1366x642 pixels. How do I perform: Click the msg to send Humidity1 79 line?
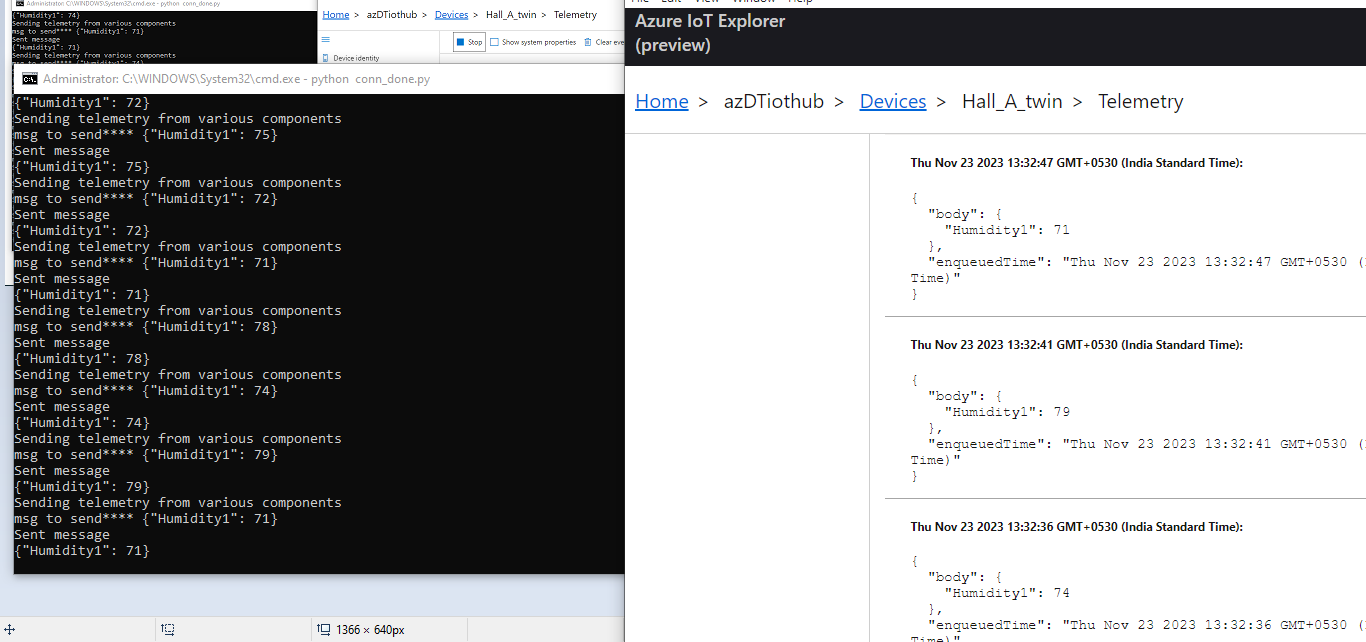146,455
